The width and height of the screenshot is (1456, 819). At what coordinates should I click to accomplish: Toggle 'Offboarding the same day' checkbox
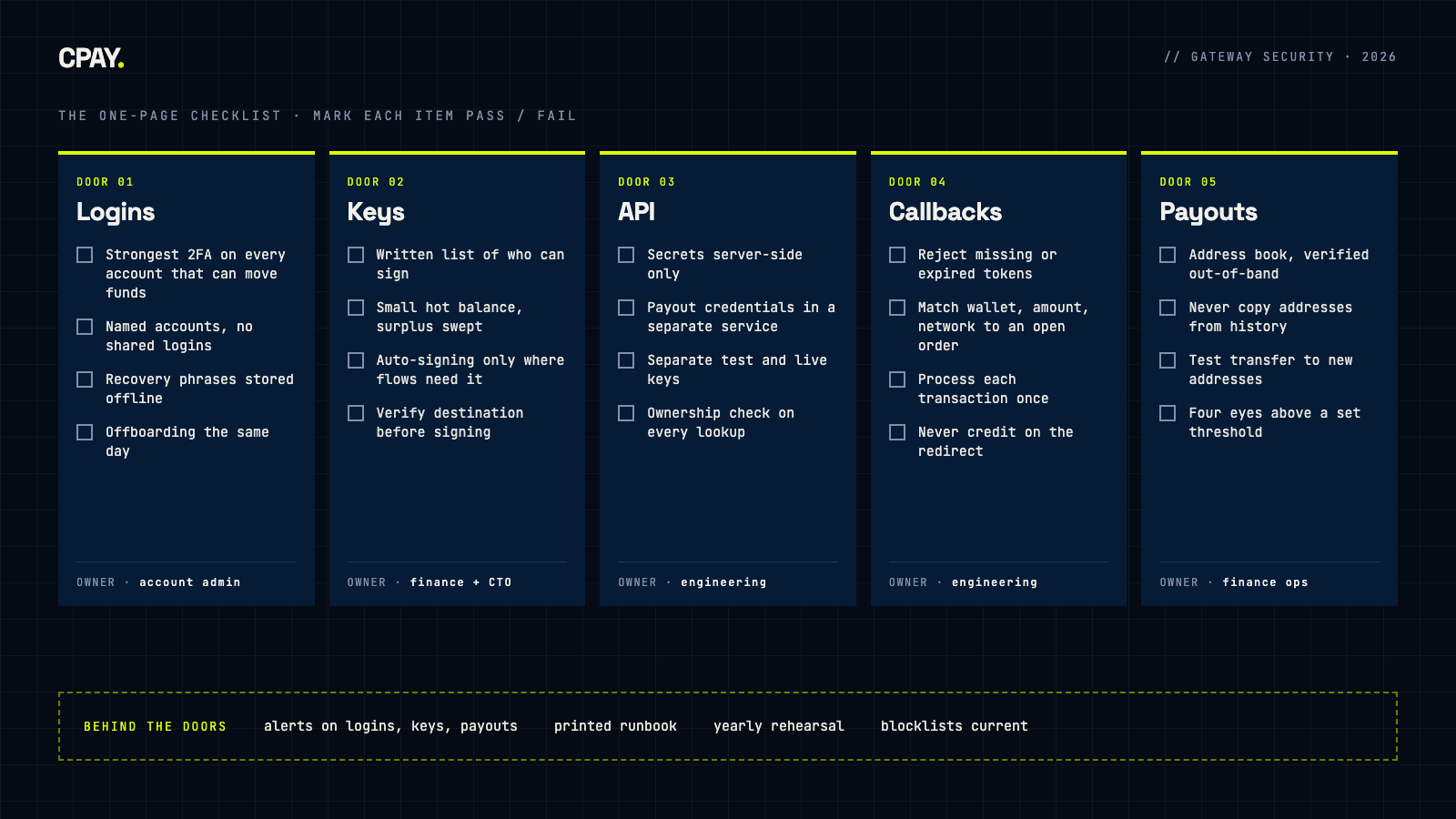85,432
